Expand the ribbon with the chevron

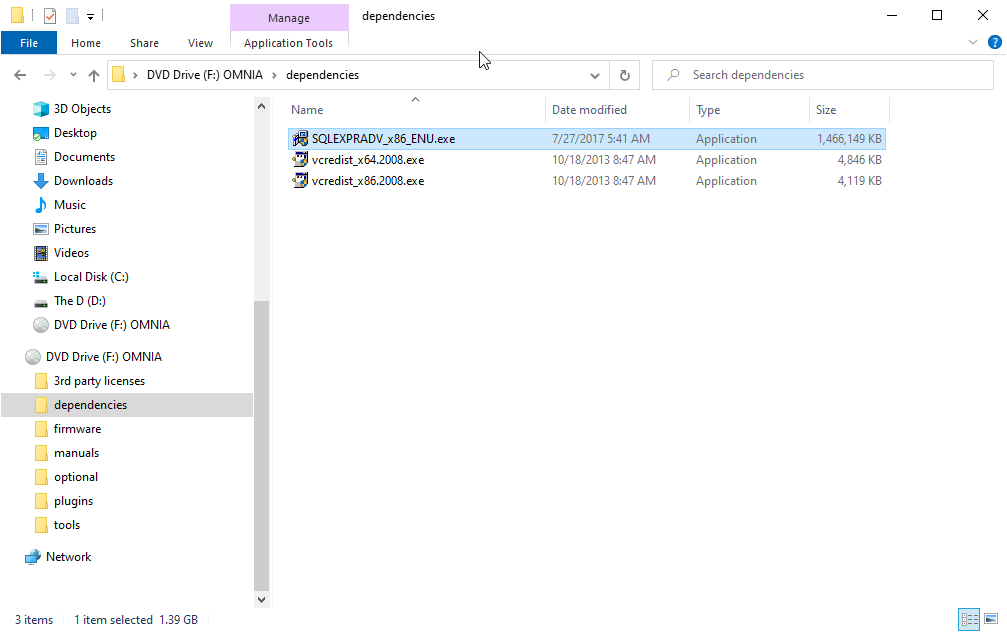(972, 42)
